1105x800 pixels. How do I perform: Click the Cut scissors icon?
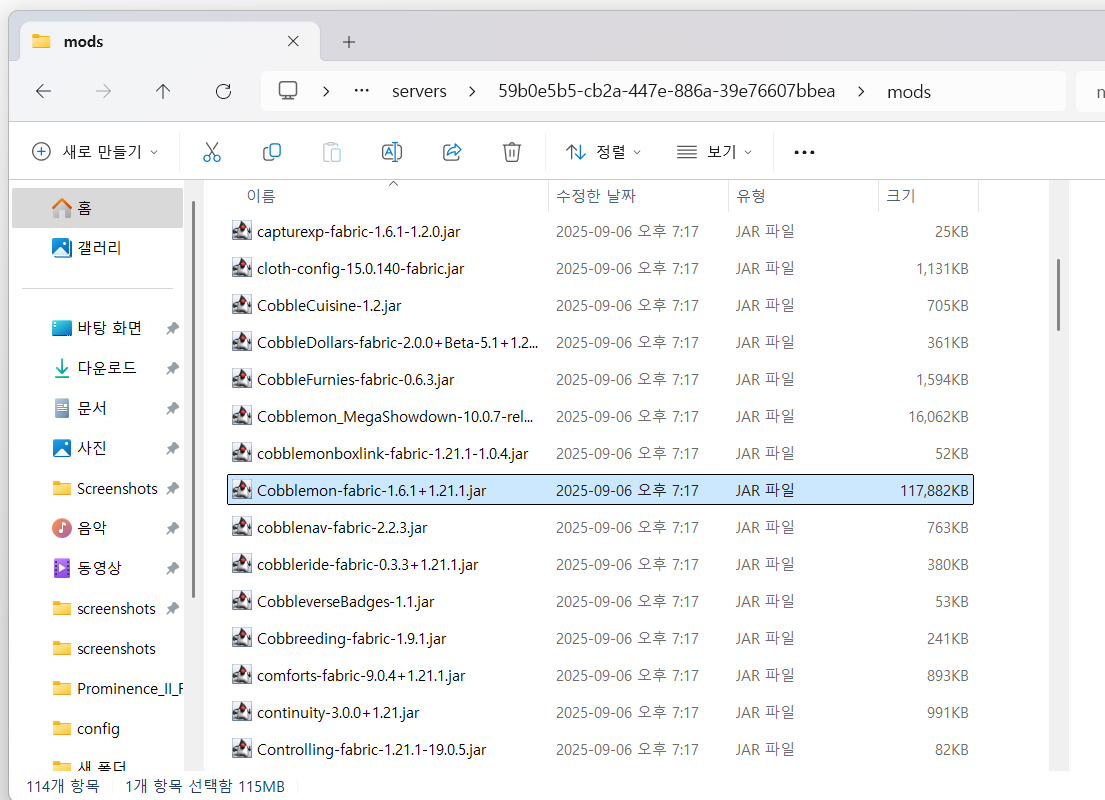211,152
